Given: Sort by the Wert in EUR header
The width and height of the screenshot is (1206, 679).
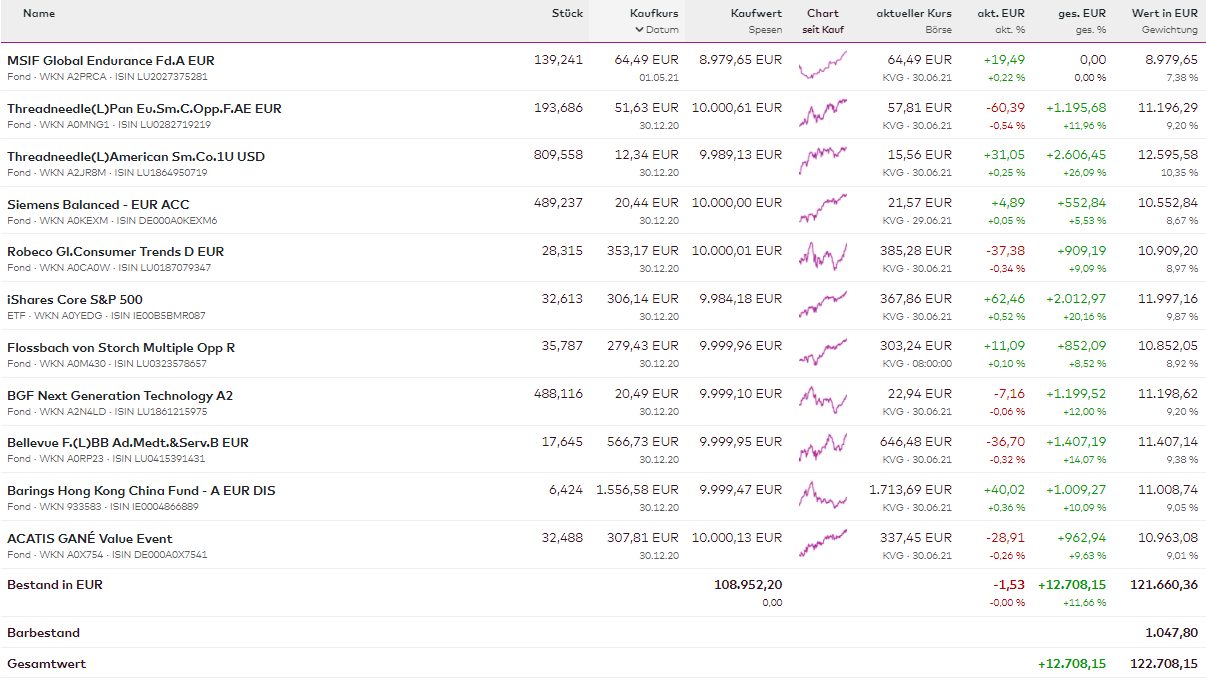Looking at the screenshot, I should 1164,14.
